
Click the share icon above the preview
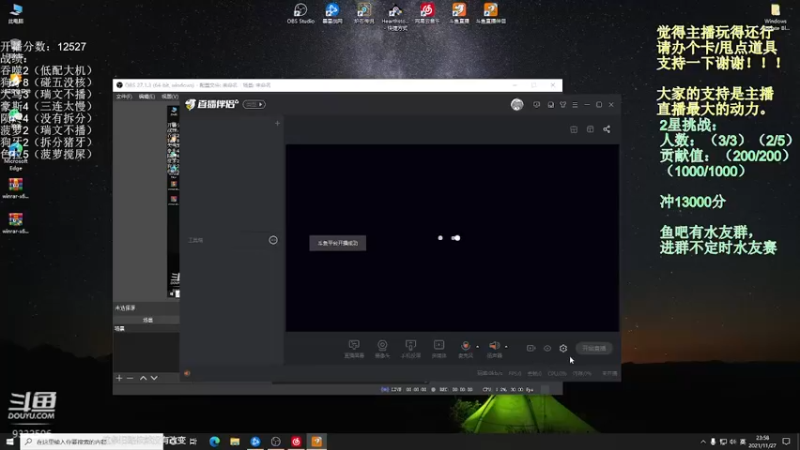click(607, 130)
